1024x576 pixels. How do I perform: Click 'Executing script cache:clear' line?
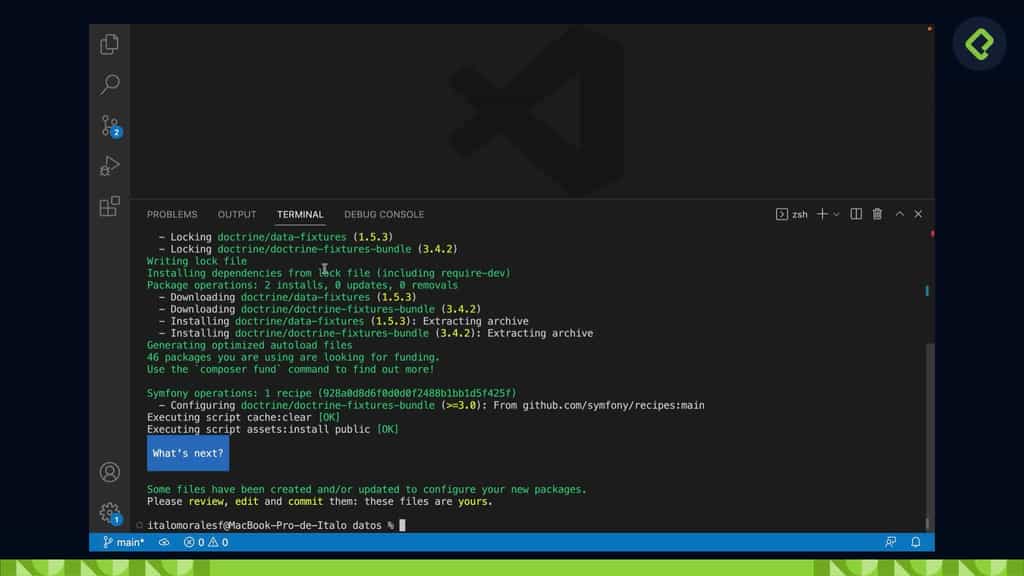pos(243,417)
